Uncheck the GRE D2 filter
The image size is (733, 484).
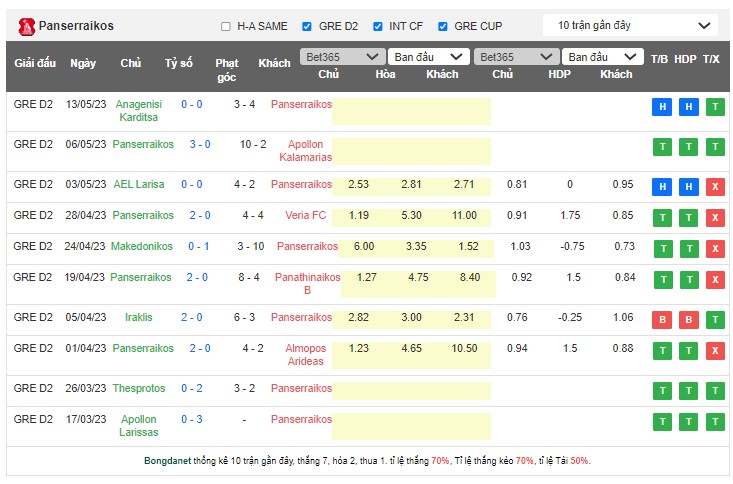point(308,26)
